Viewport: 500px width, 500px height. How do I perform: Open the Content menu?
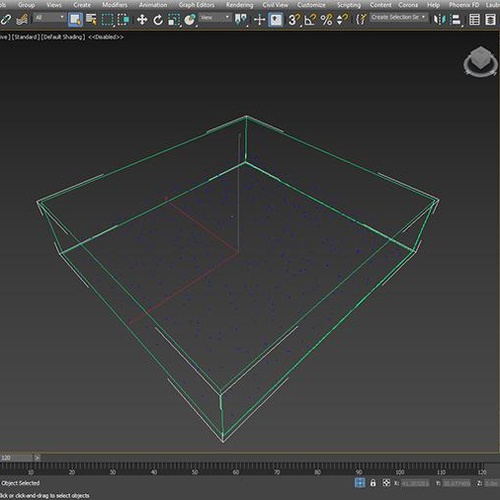[380, 5]
